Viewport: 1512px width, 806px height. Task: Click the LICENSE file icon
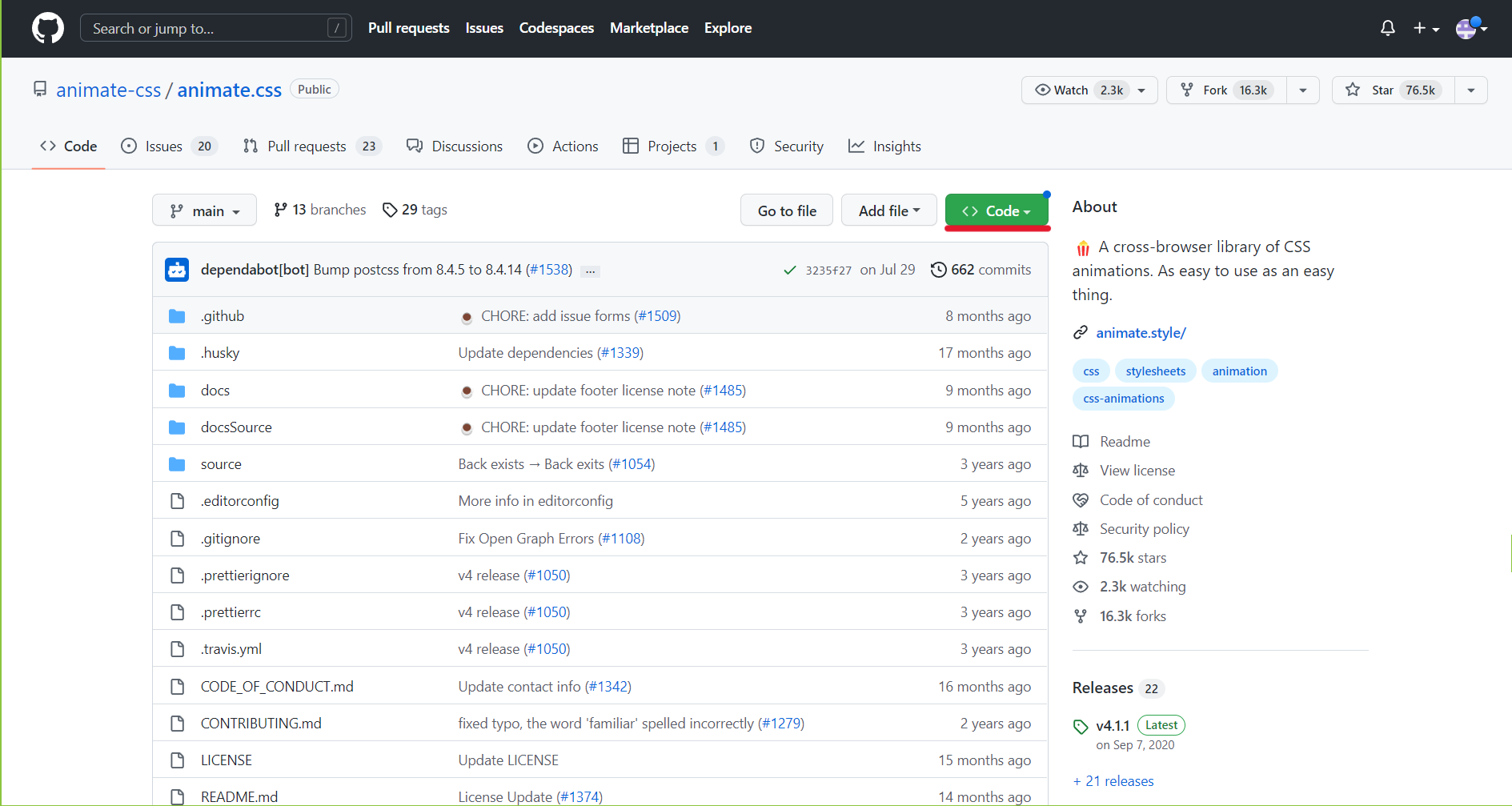pyautogui.click(x=177, y=760)
